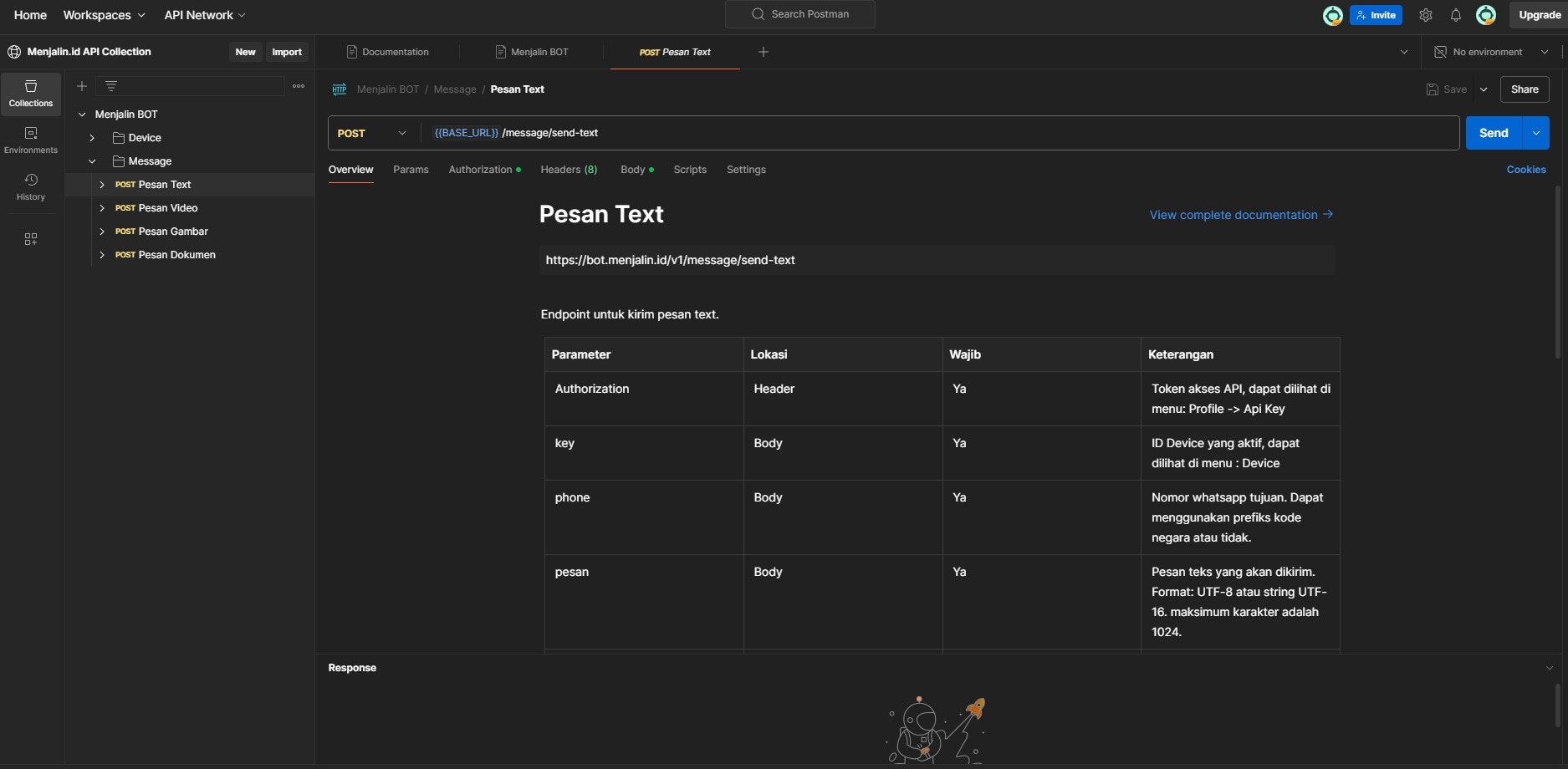Open the Cookies link
Image resolution: width=1568 pixels, height=769 pixels.
point(1526,170)
